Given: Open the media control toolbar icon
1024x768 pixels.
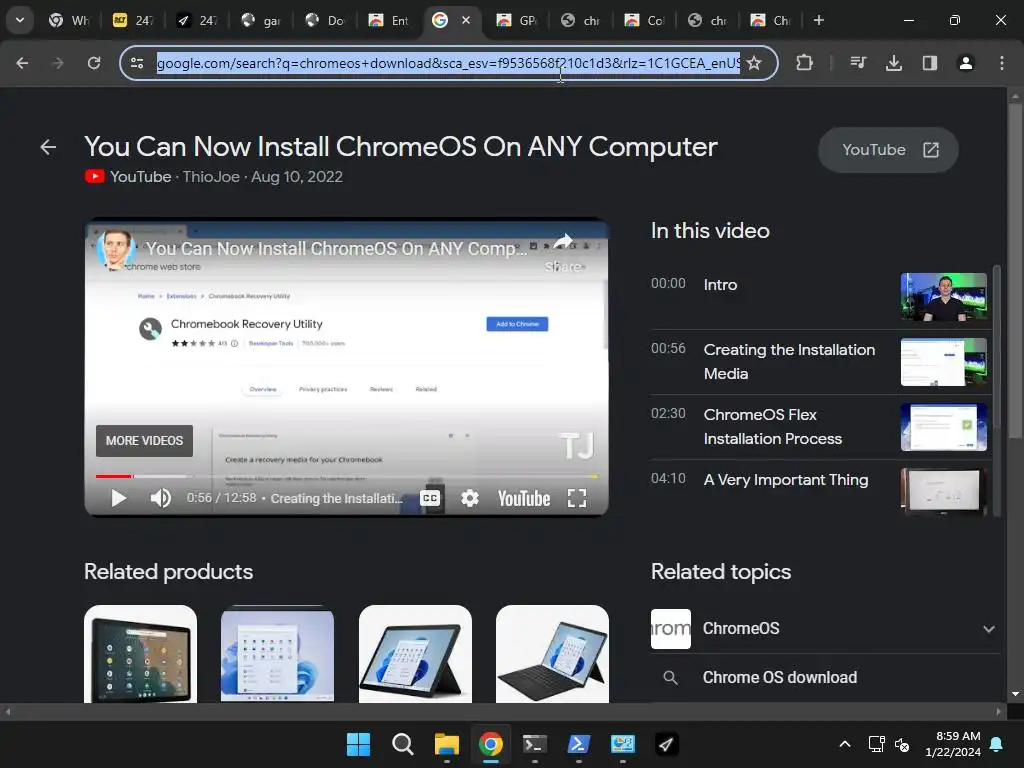Looking at the screenshot, I should (858, 63).
